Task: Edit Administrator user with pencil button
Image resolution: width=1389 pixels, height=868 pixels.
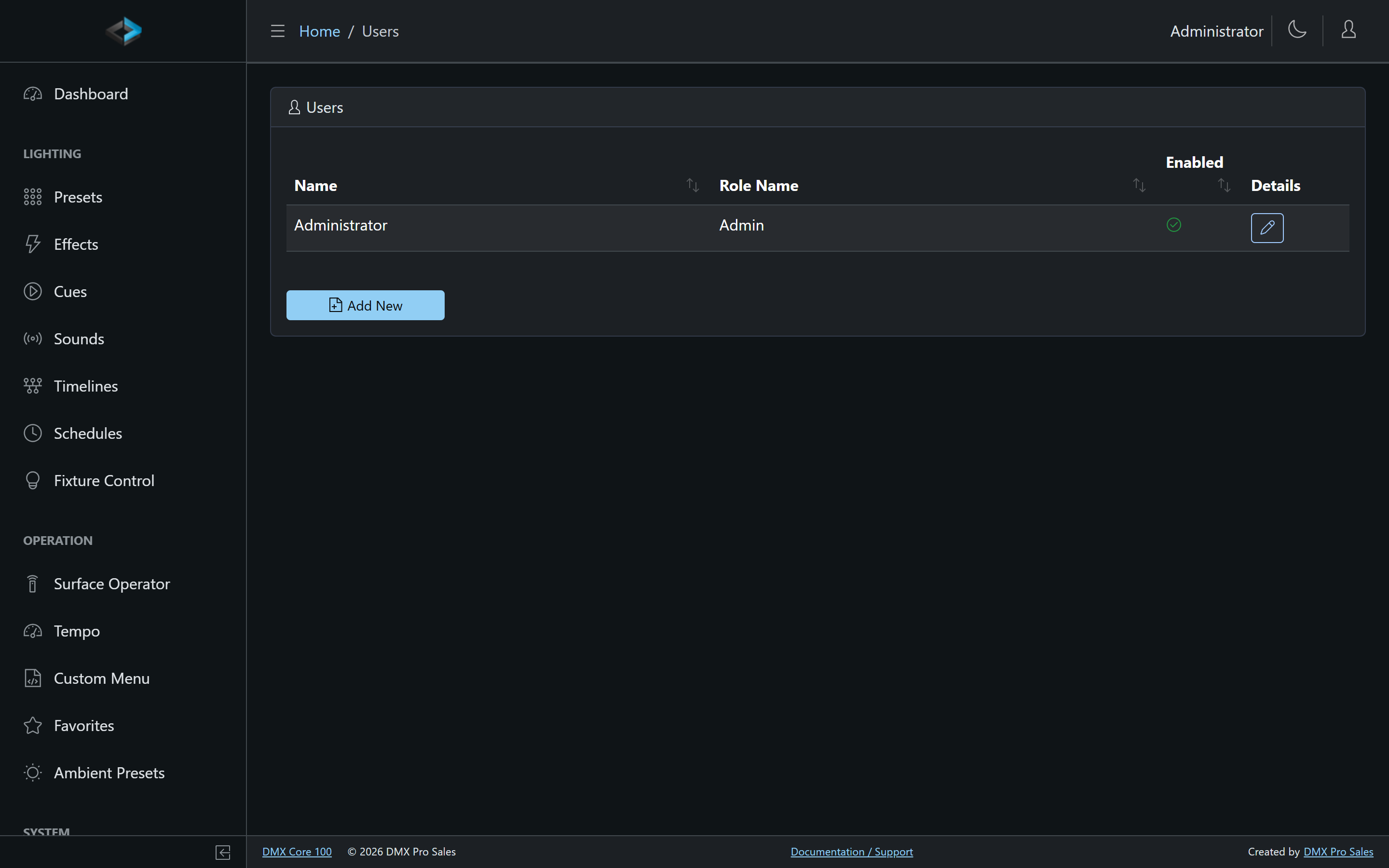Action: click(1267, 228)
